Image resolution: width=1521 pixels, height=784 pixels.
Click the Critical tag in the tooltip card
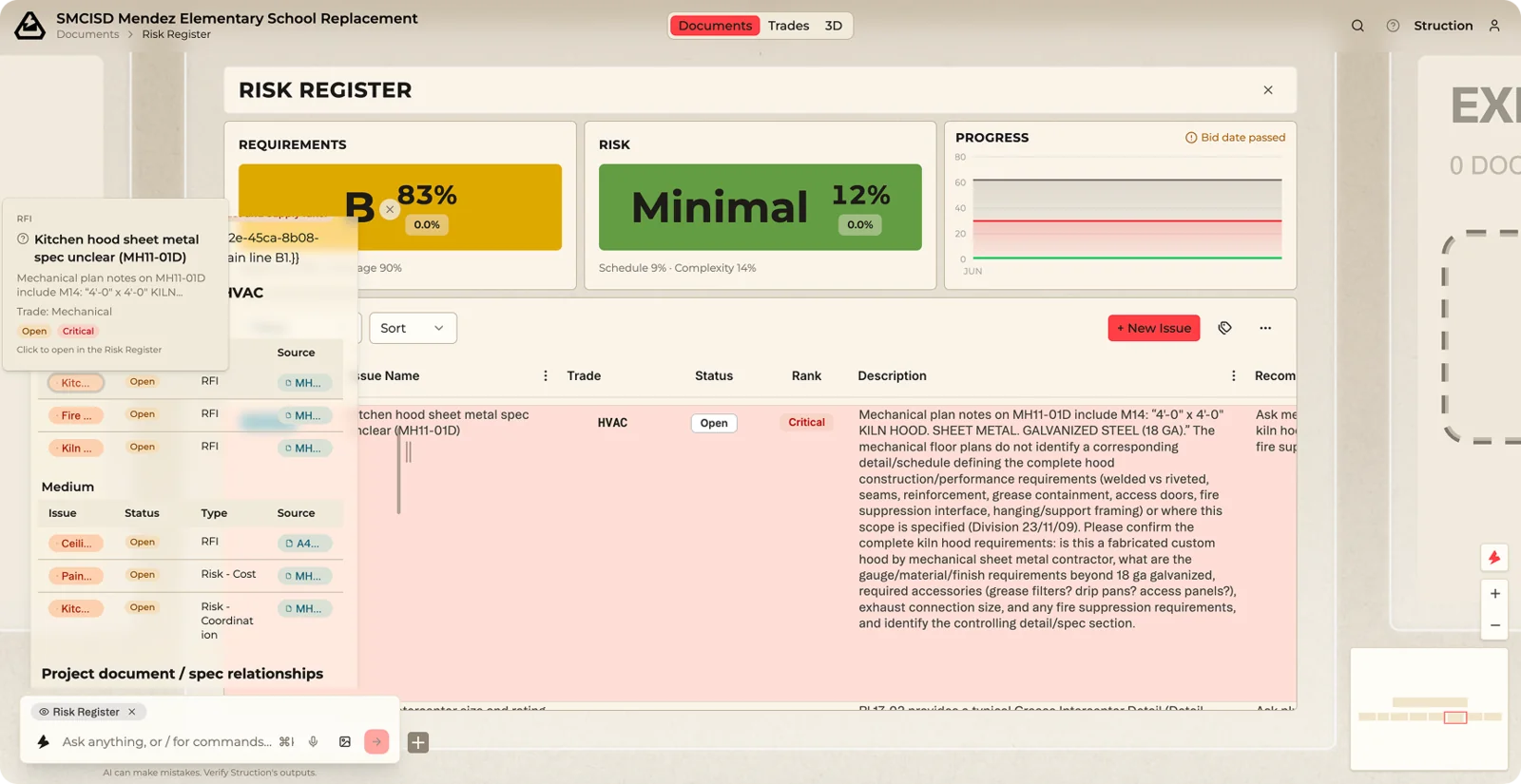point(78,332)
